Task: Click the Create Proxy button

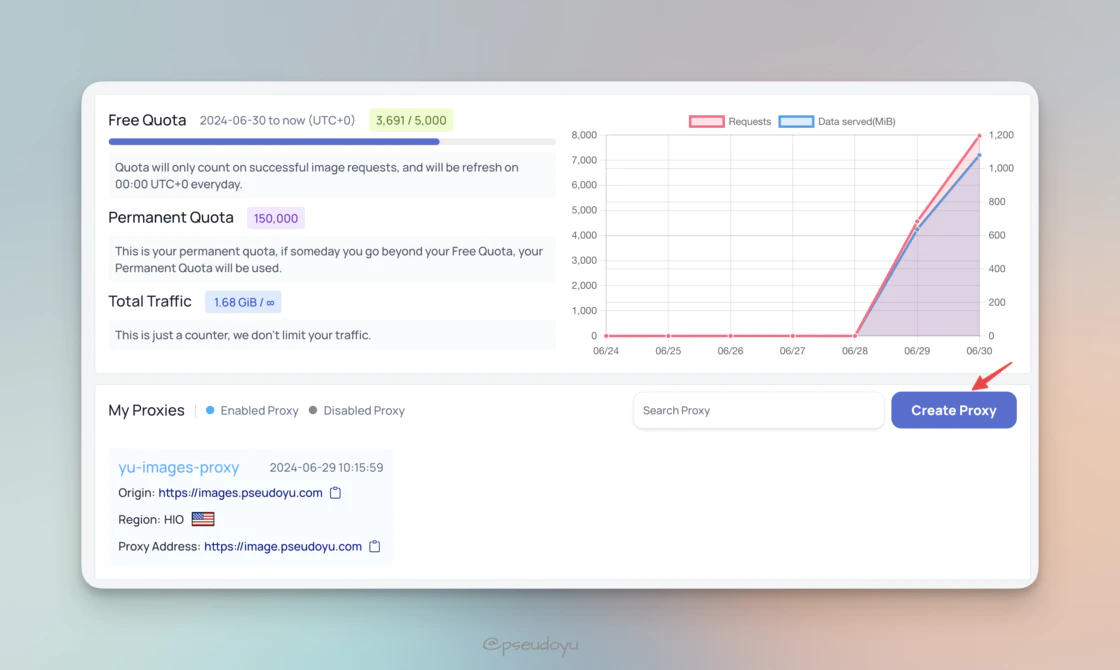Action: [954, 410]
